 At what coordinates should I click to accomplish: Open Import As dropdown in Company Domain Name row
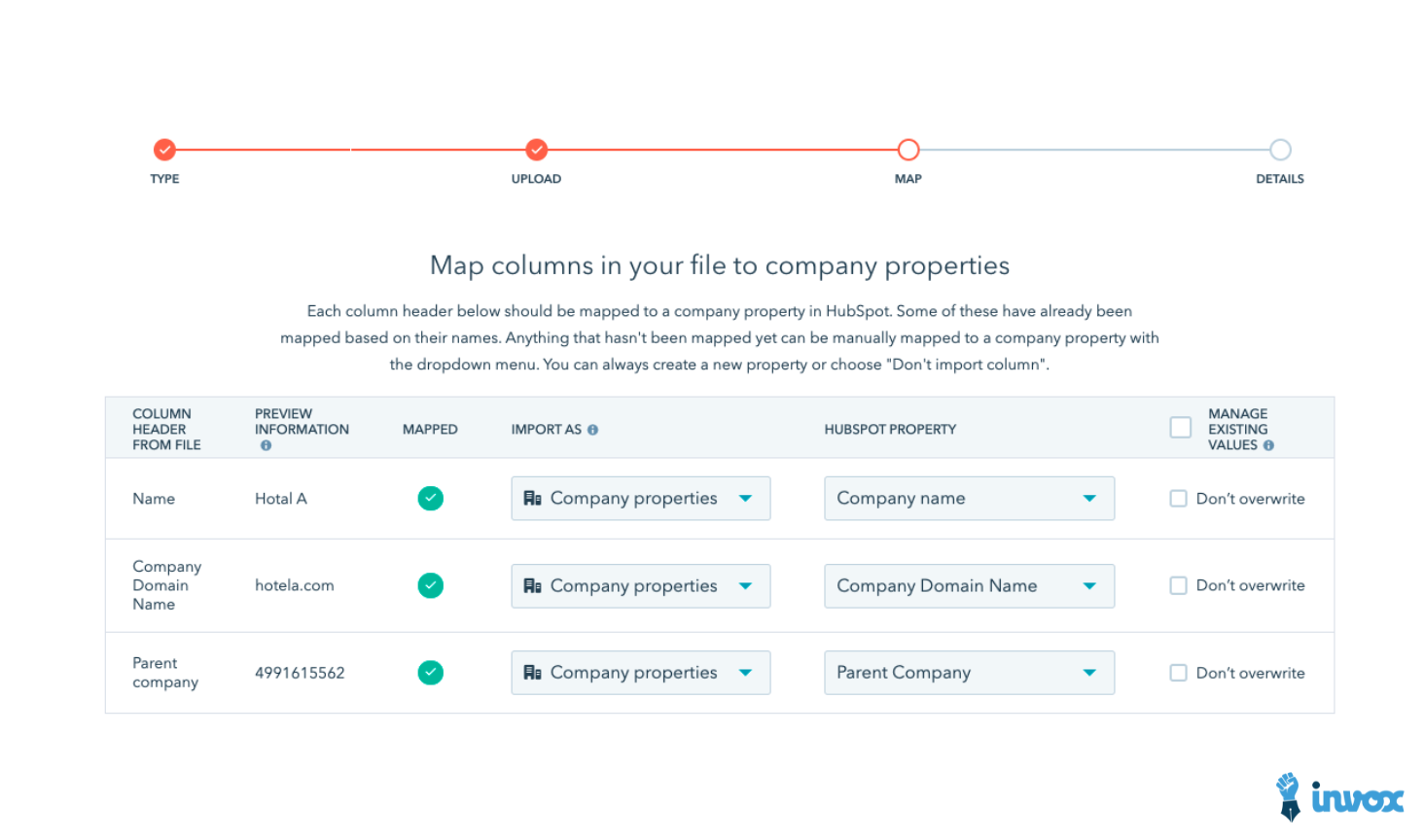pos(641,586)
